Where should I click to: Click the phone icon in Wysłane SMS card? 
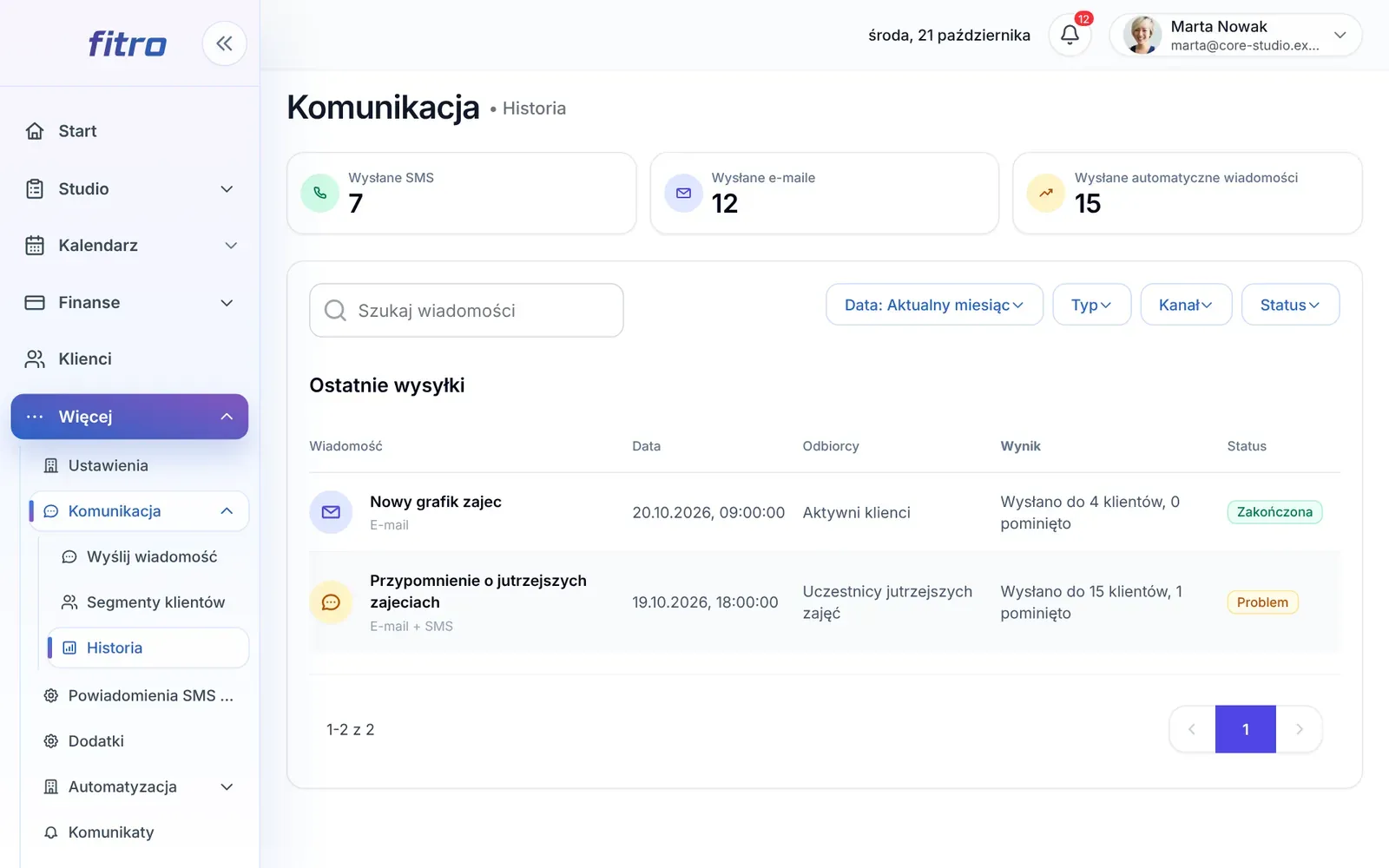pyautogui.click(x=319, y=193)
